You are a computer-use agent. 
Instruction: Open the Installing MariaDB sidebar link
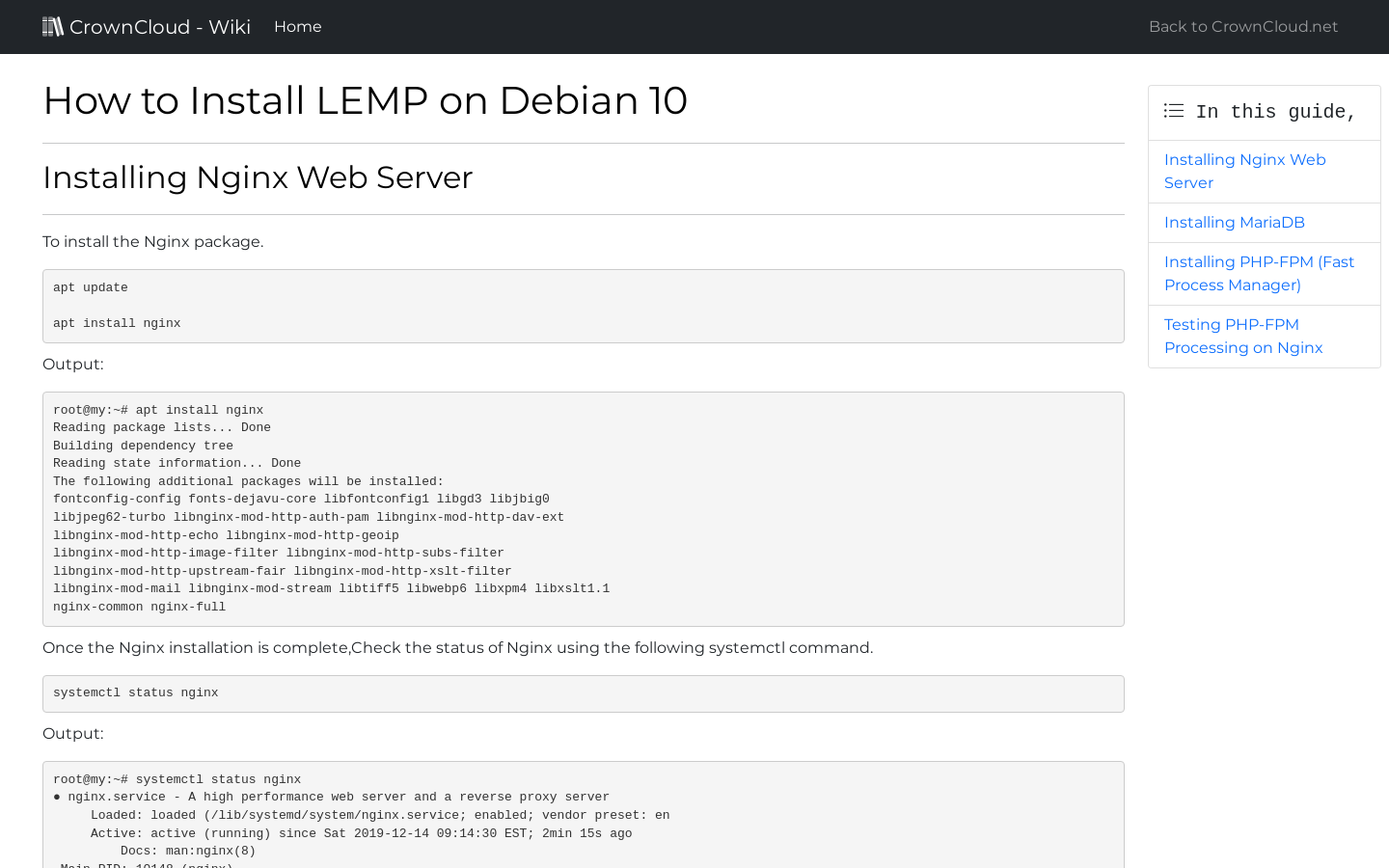(x=1234, y=222)
